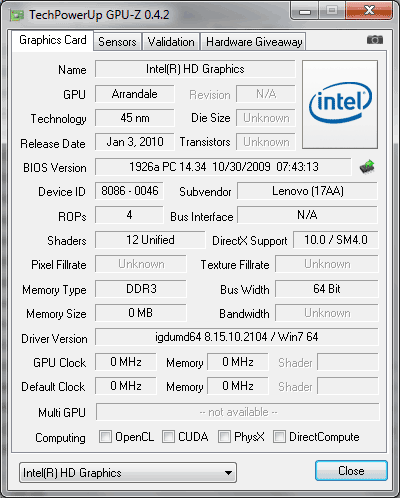
Task: Open the Validation tab
Action: click(171, 42)
